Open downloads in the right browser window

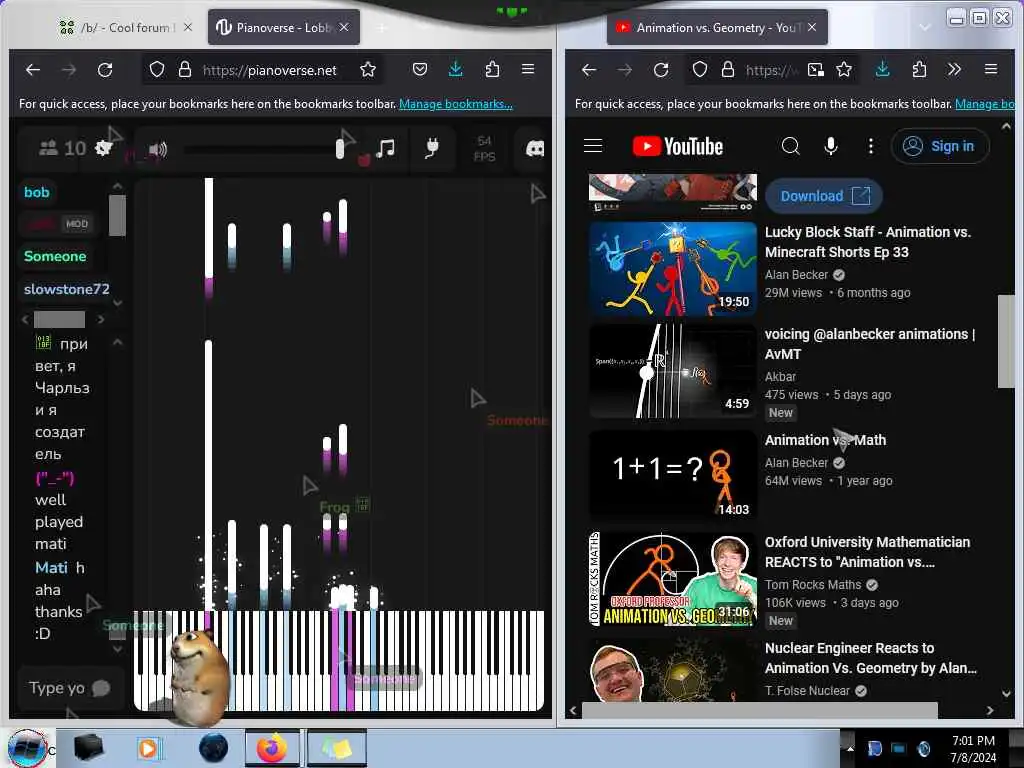(882, 69)
